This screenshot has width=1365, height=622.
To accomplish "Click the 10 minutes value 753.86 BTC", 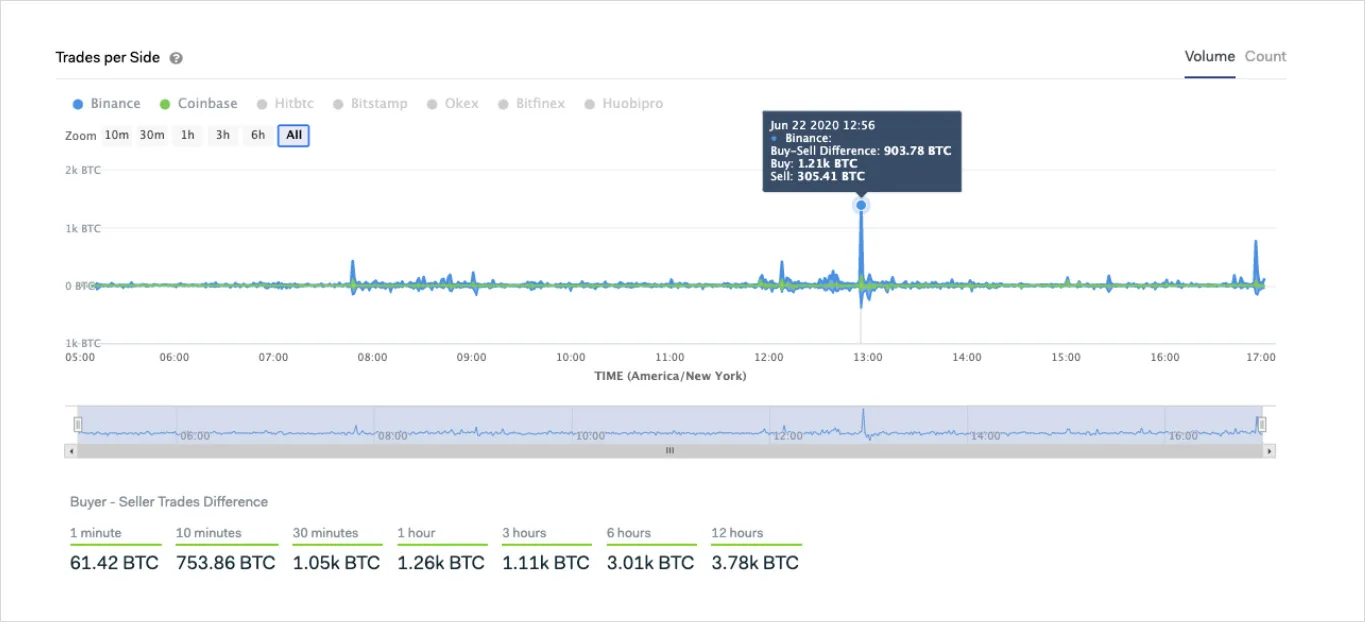I will tap(226, 563).
